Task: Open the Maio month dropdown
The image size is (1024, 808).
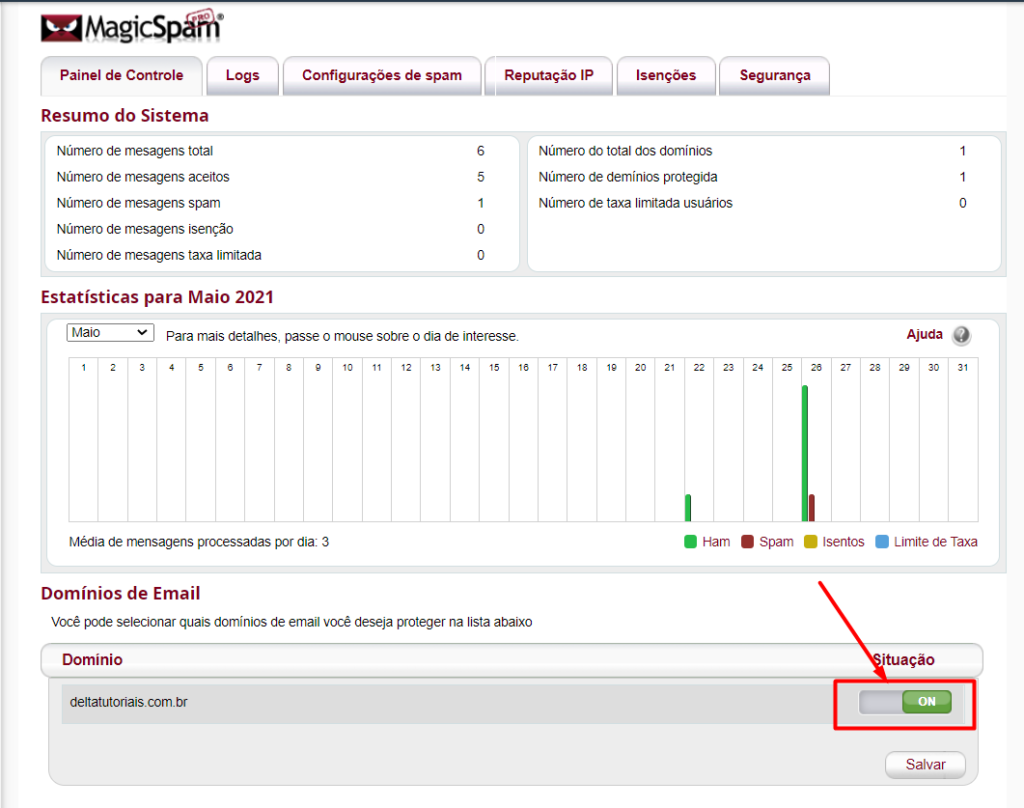Action: point(109,333)
